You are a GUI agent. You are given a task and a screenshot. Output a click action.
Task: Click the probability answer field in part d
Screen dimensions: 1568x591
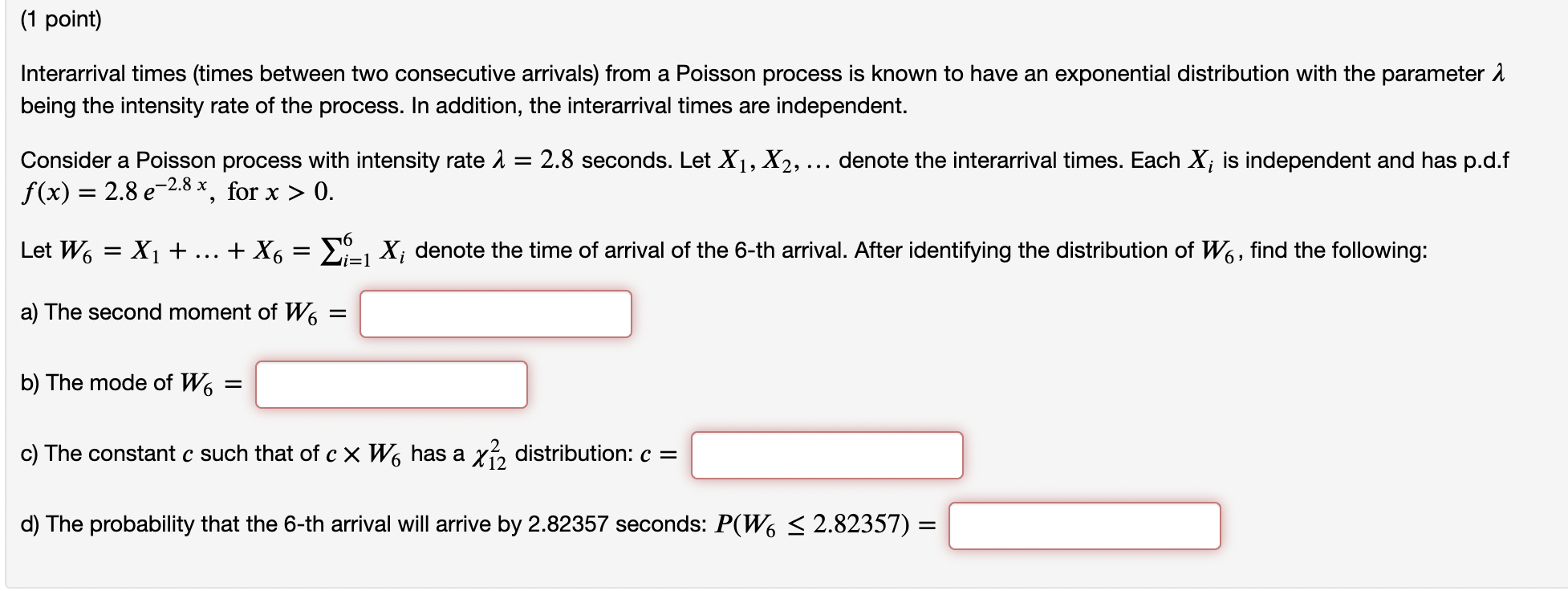(1083, 527)
